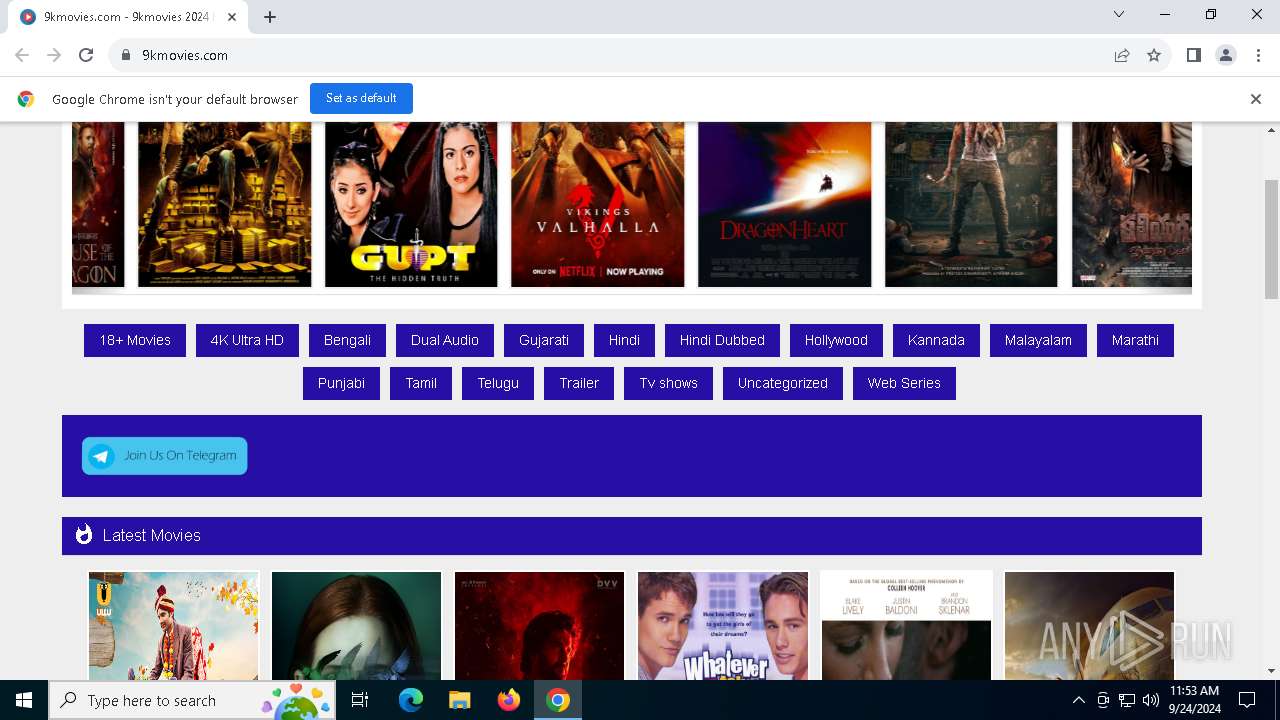The image size is (1280, 720).
Task: Click the Join Us On Telegram button
Action: [165, 456]
